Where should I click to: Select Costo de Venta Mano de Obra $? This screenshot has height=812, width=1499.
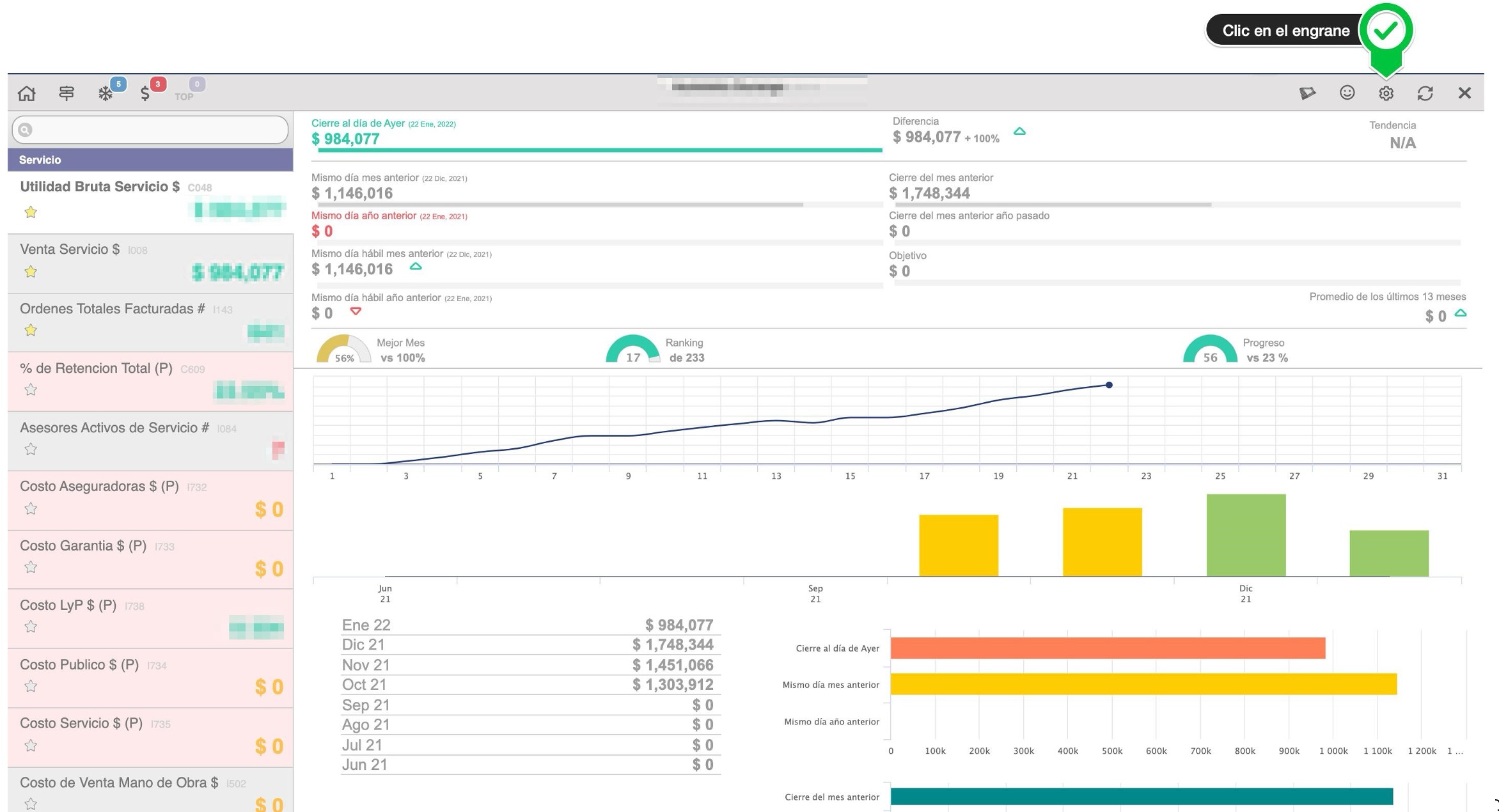[x=150, y=790]
